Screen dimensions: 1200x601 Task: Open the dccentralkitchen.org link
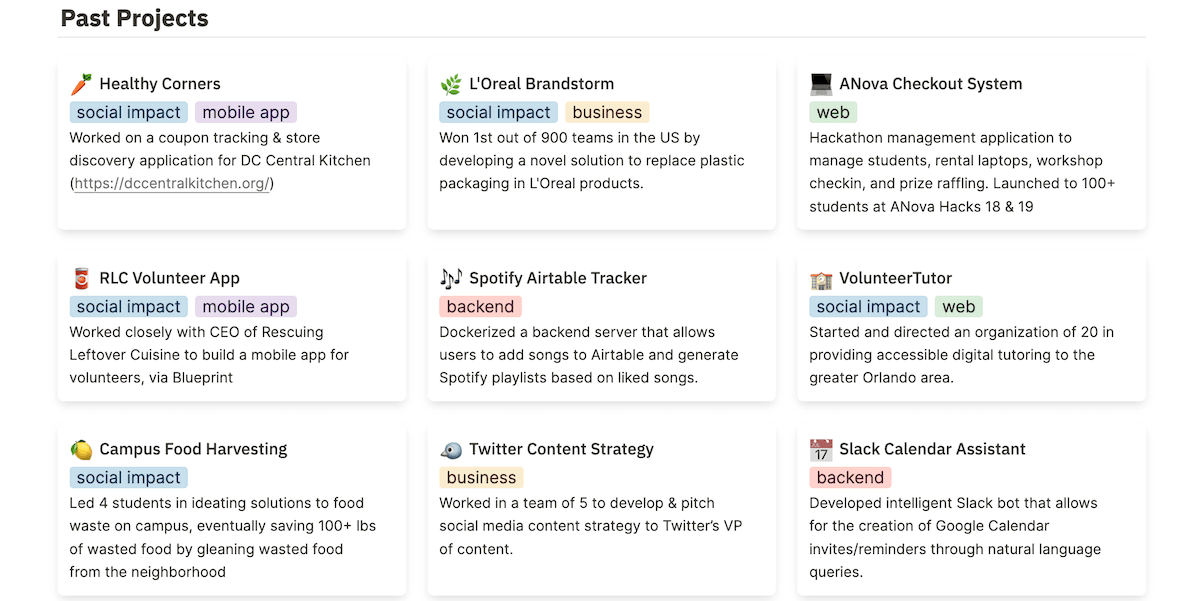click(x=171, y=183)
